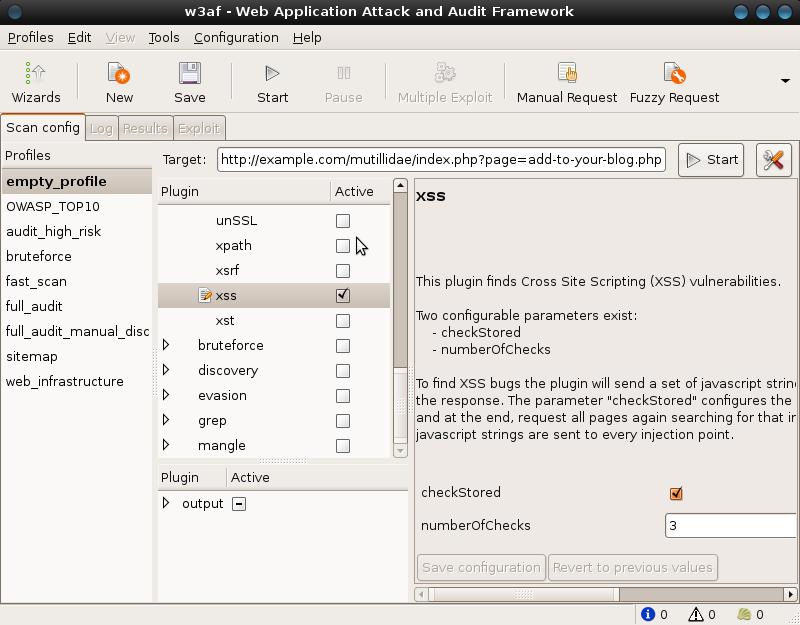Open the Tools menu
This screenshot has height=625, width=800.
click(x=163, y=37)
